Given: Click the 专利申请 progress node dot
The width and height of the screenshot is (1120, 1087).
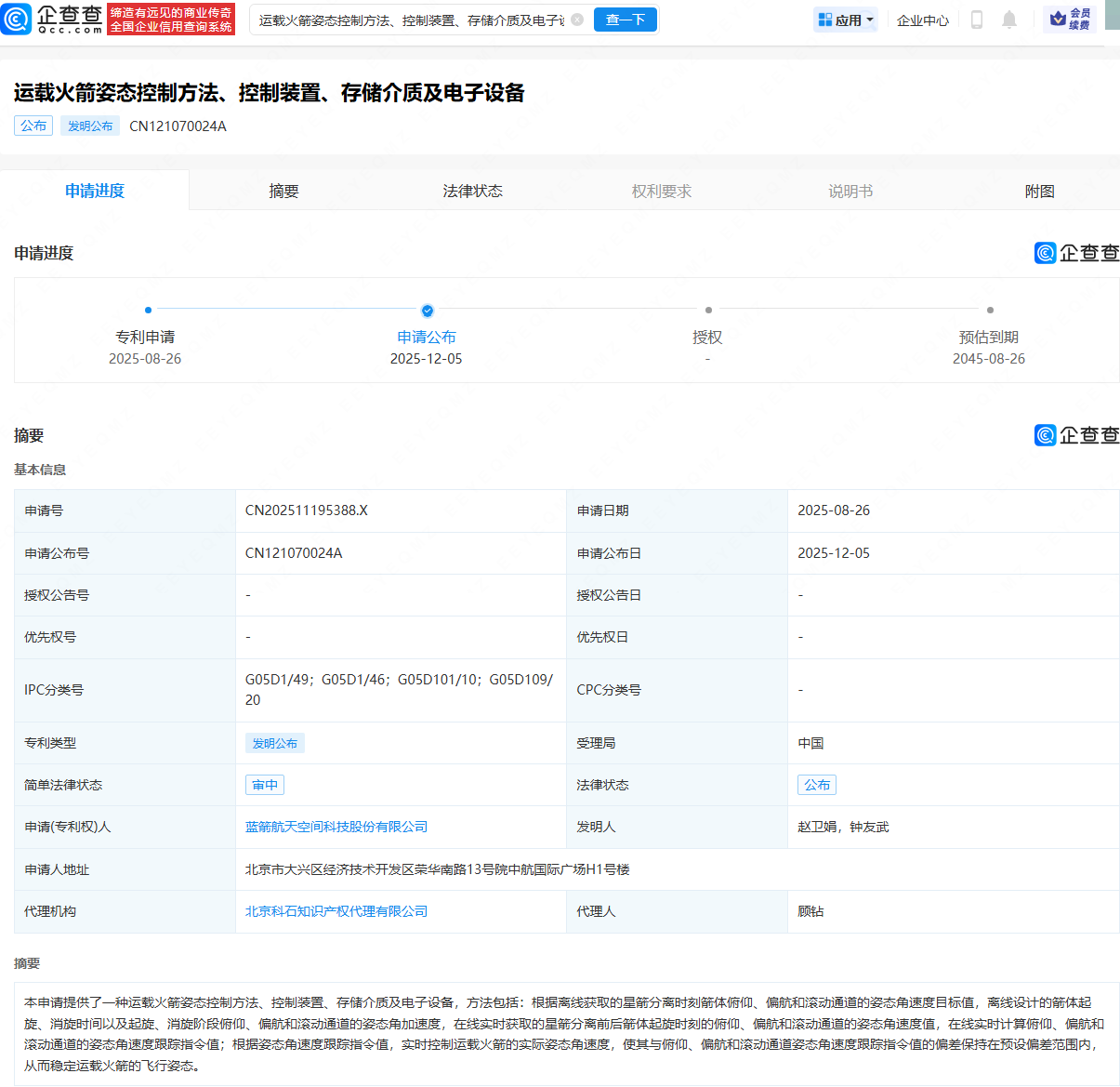Looking at the screenshot, I should (x=148, y=311).
